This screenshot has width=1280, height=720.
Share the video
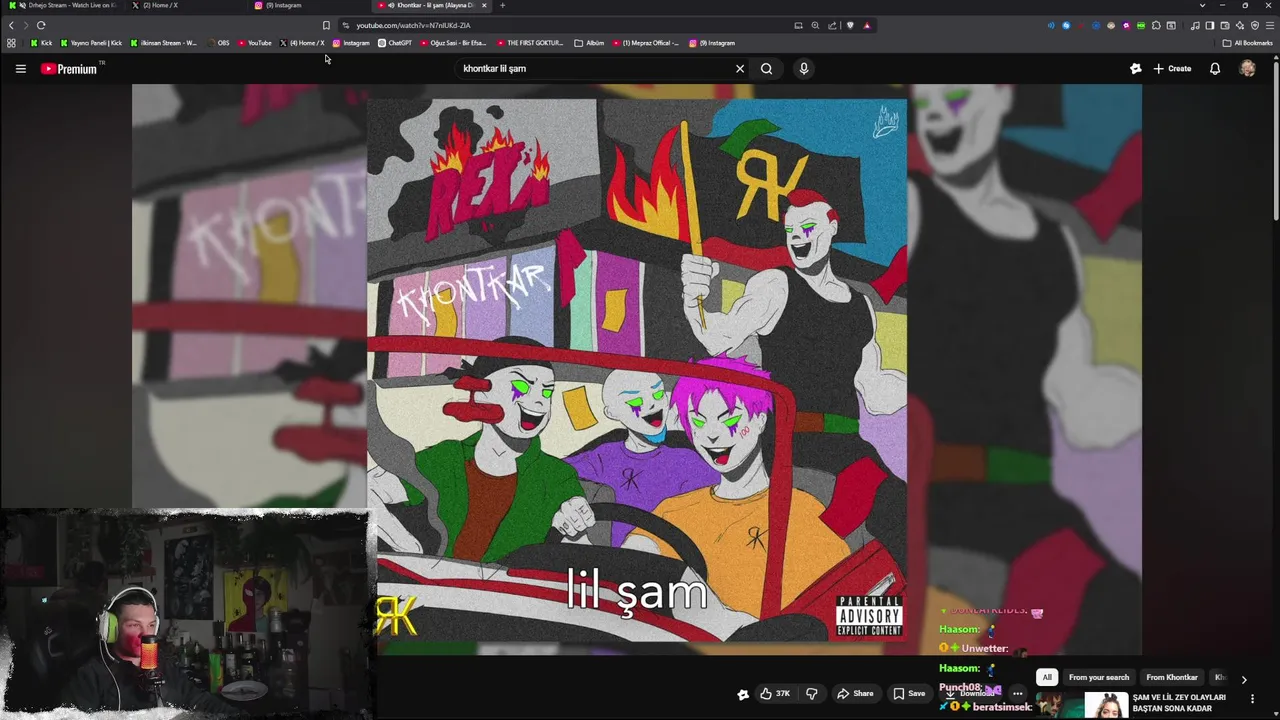(x=855, y=694)
